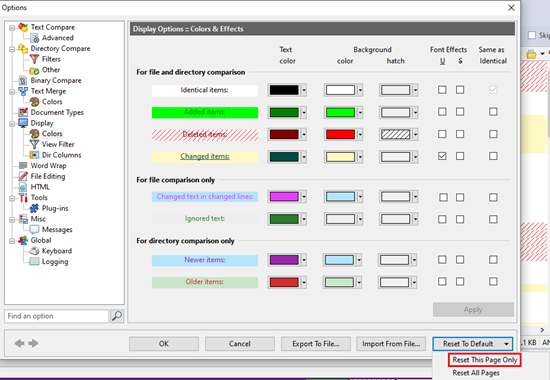Select the Advanced tree icon
Image resolution: width=550 pixels, height=380 pixels.
click(x=34, y=38)
